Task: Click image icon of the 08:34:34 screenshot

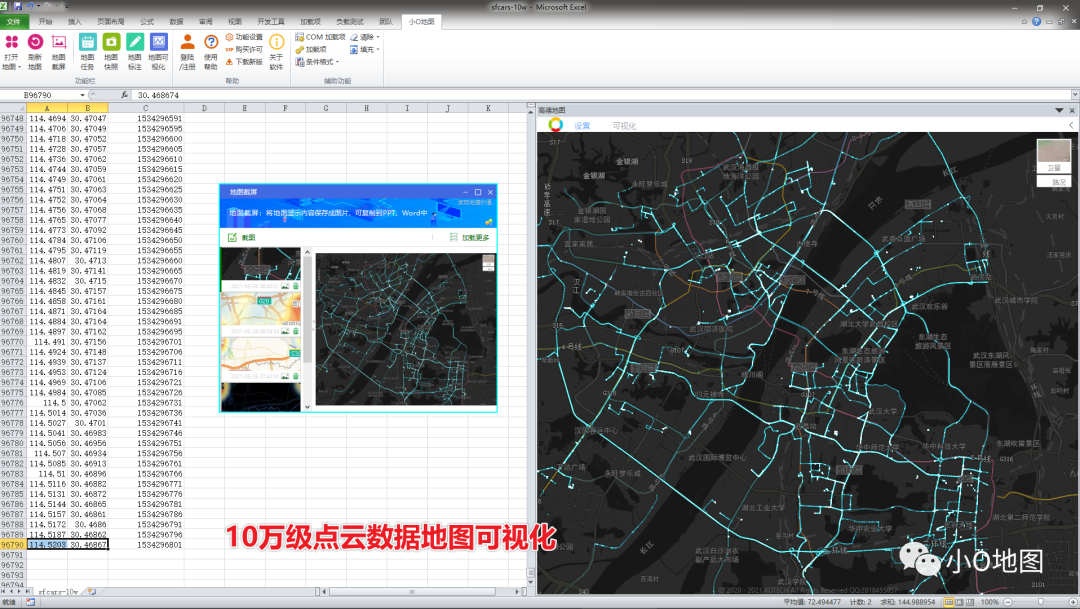Action: click(285, 331)
